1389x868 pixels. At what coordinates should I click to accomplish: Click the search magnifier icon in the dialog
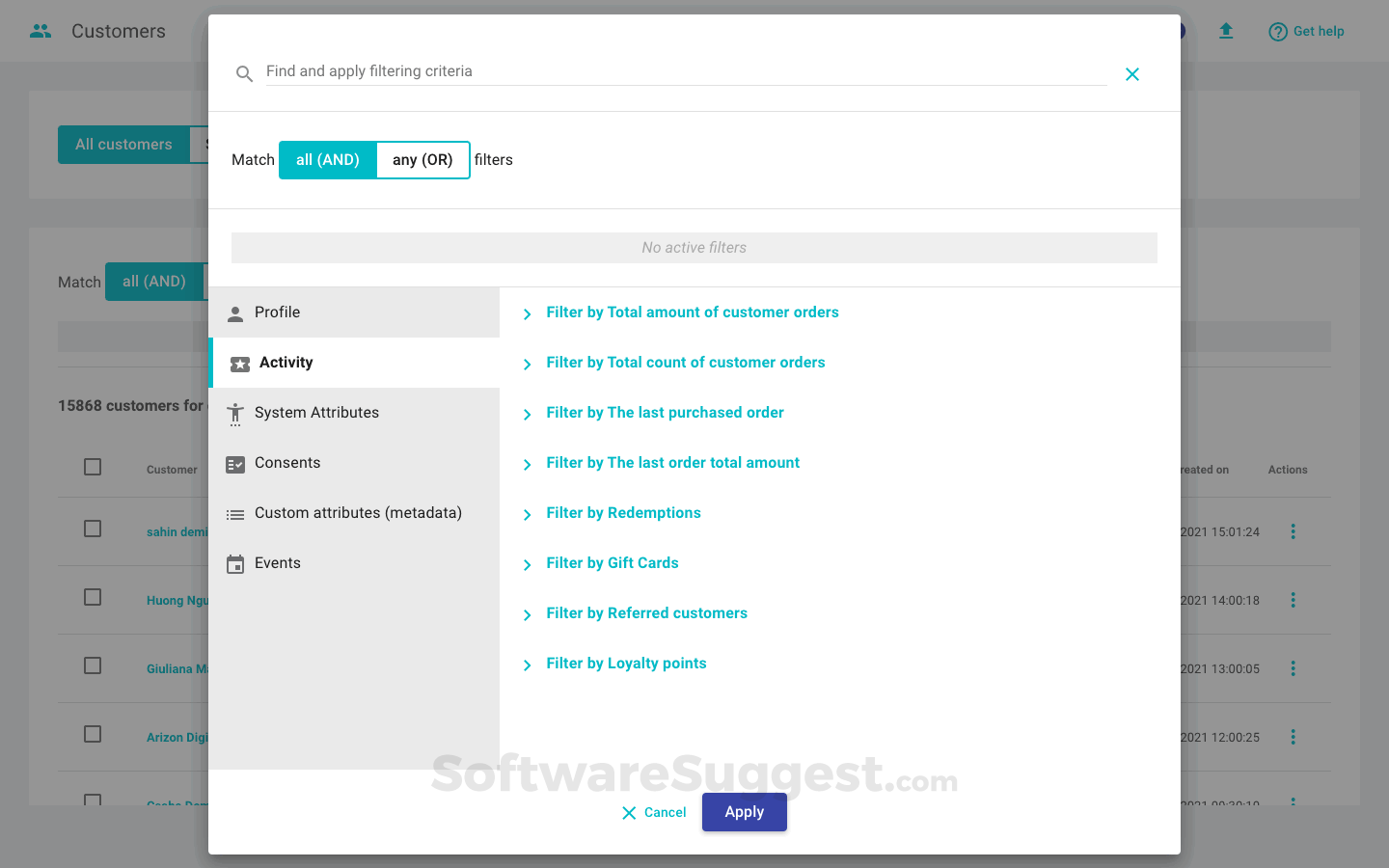click(244, 72)
